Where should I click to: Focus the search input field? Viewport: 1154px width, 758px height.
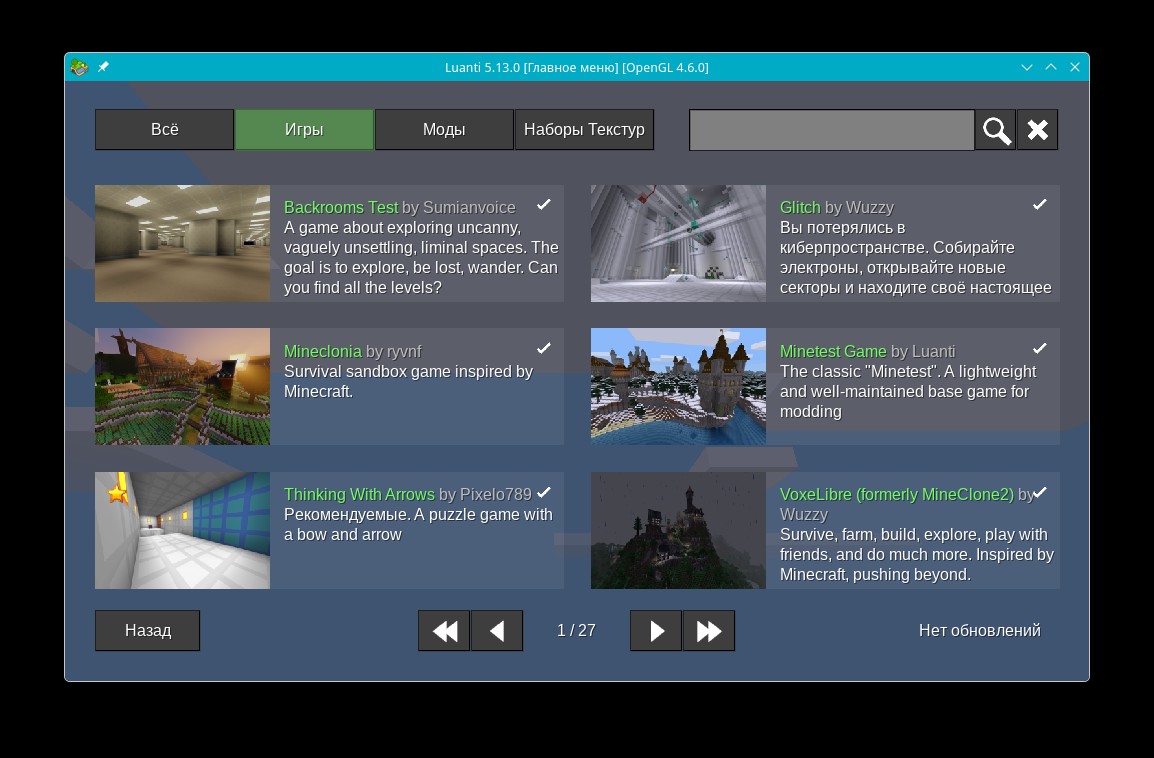(831, 130)
